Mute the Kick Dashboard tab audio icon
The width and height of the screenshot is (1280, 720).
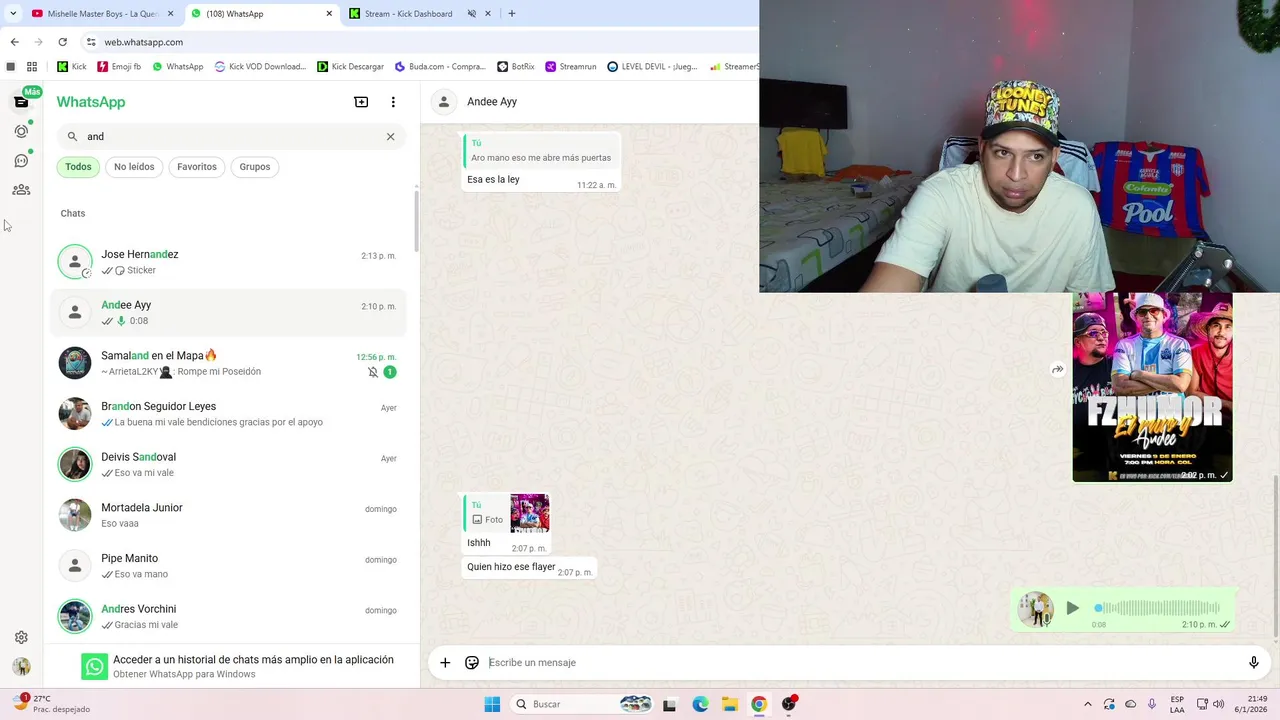(472, 14)
